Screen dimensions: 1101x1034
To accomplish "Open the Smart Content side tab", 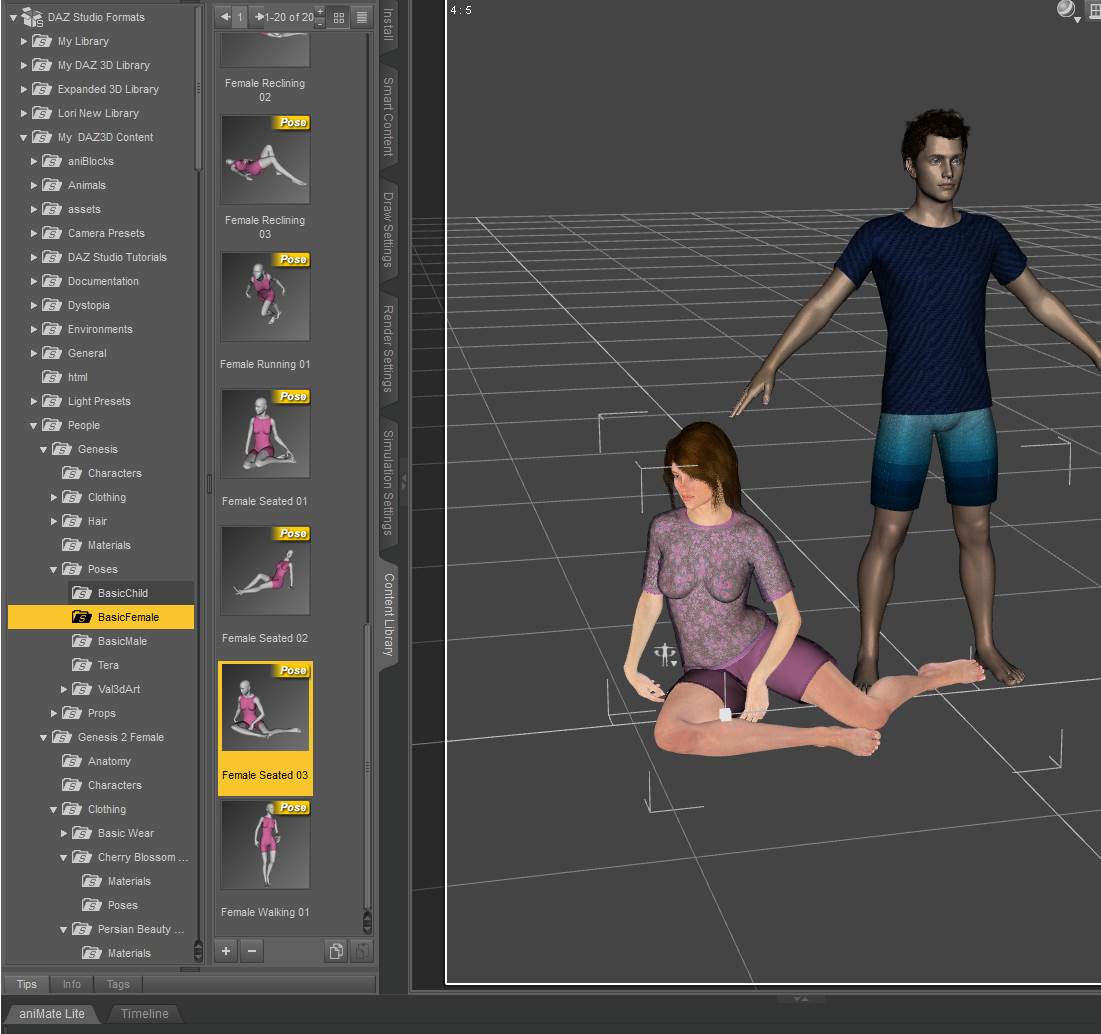I will pos(388,116).
